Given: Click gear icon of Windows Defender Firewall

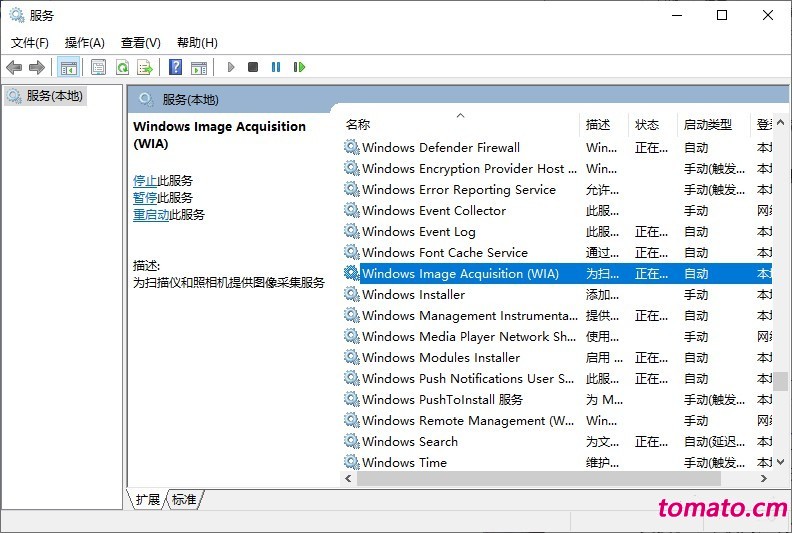Looking at the screenshot, I should [x=352, y=147].
